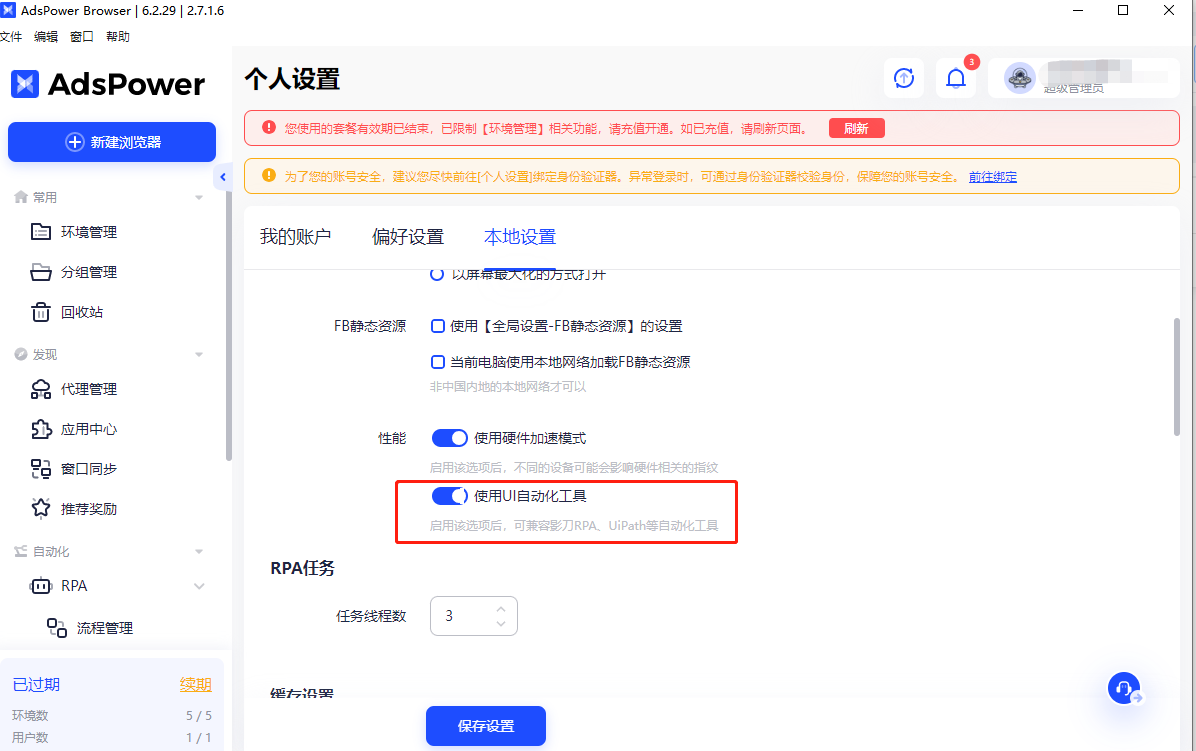Turn off 使用UI自动化工具 toggle

coord(450,495)
